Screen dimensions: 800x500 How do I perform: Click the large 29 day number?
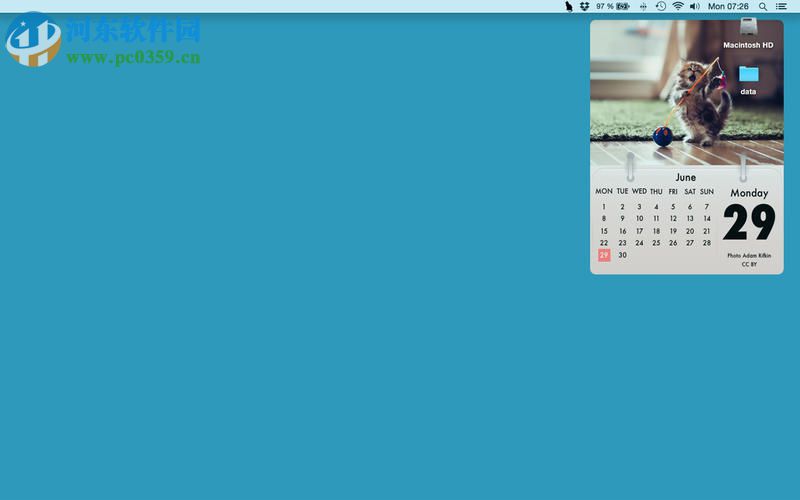pos(749,222)
